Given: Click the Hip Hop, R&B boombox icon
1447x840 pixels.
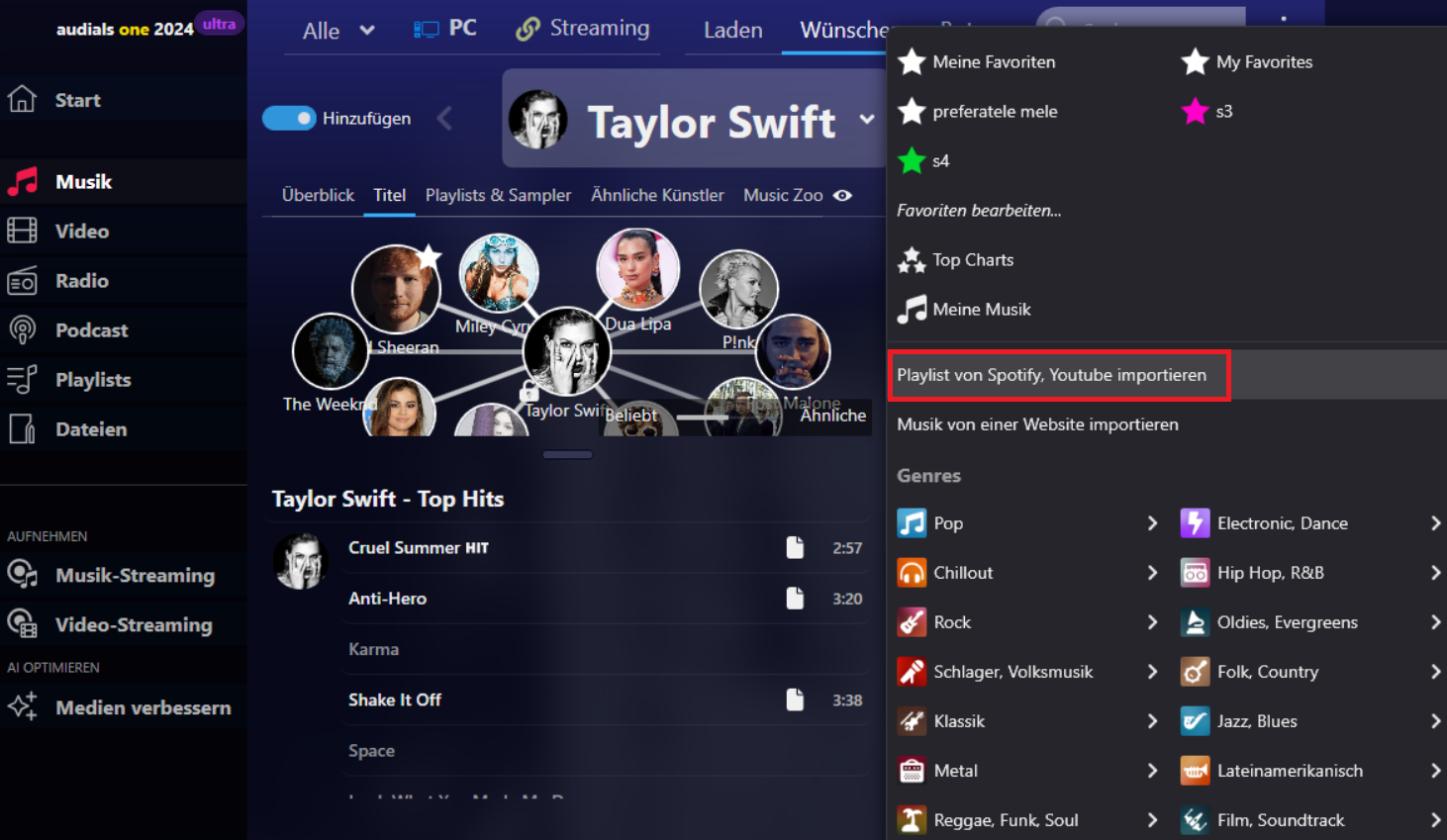Looking at the screenshot, I should point(1195,572).
